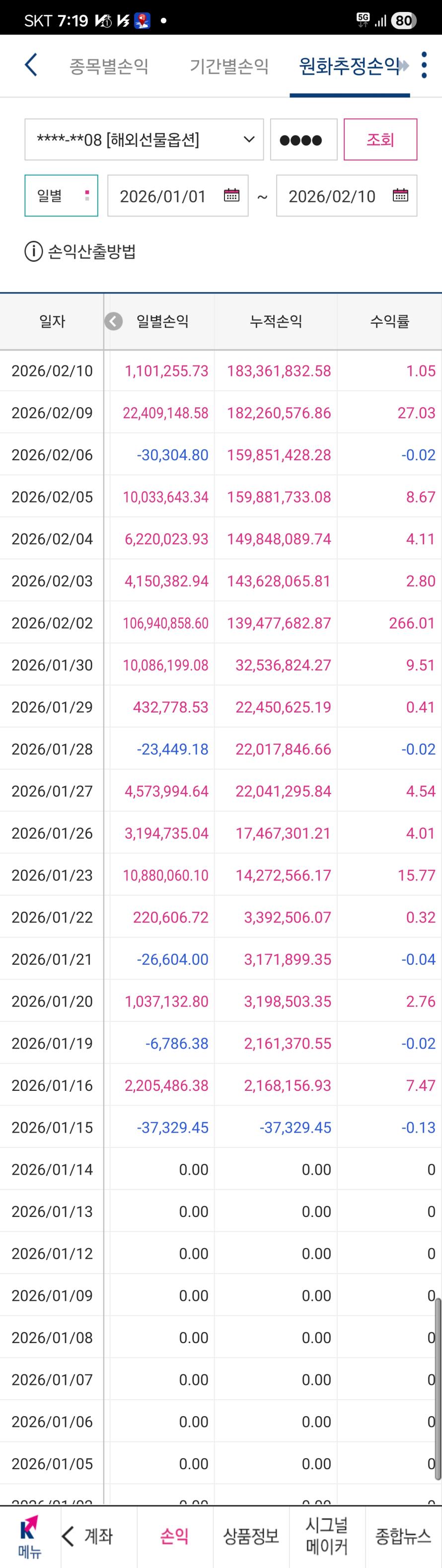Tap the 손익산출방법 info icon
Viewport: 442px width, 1568px height.
click(x=33, y=251)
